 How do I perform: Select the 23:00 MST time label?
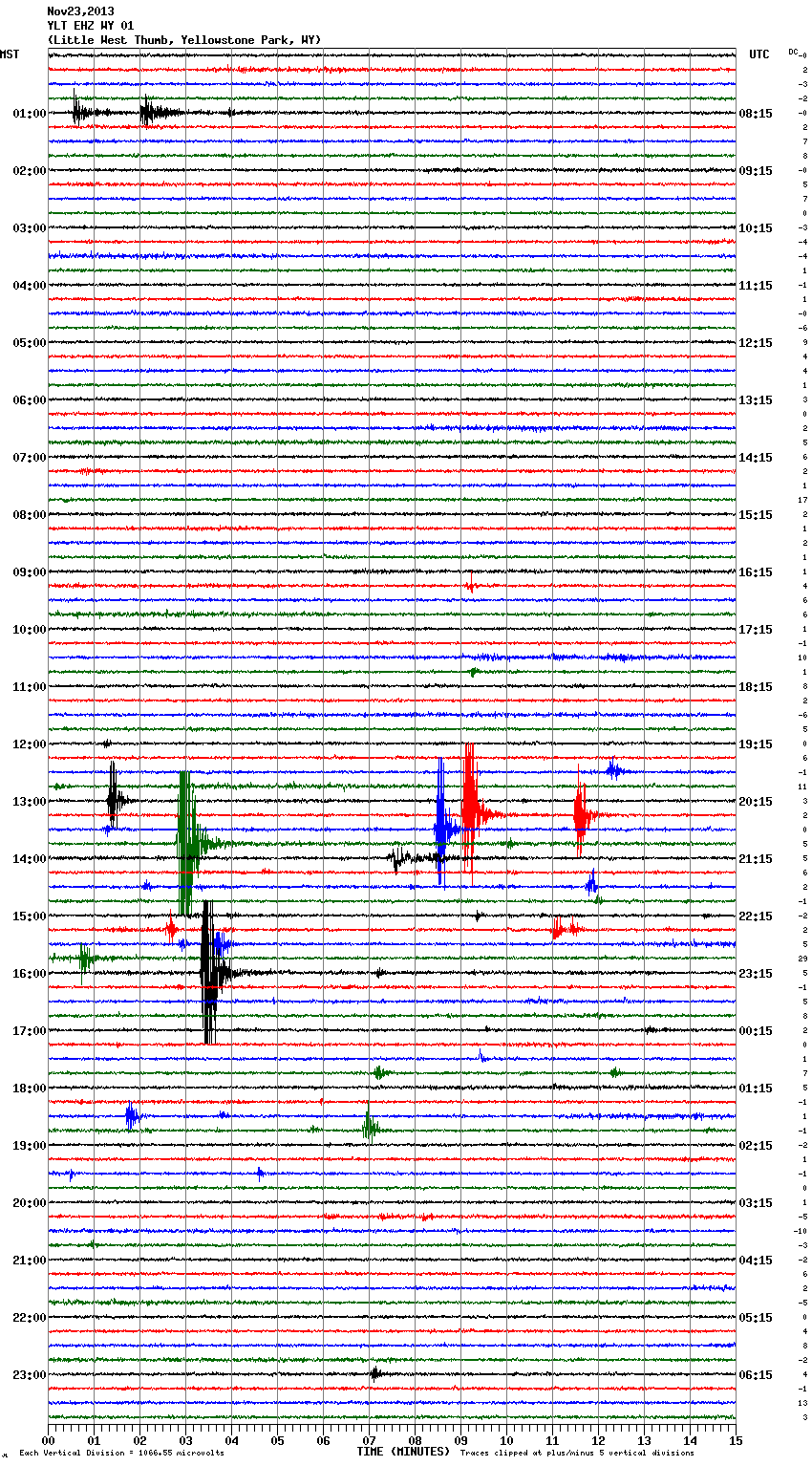tap(29, 1375)
